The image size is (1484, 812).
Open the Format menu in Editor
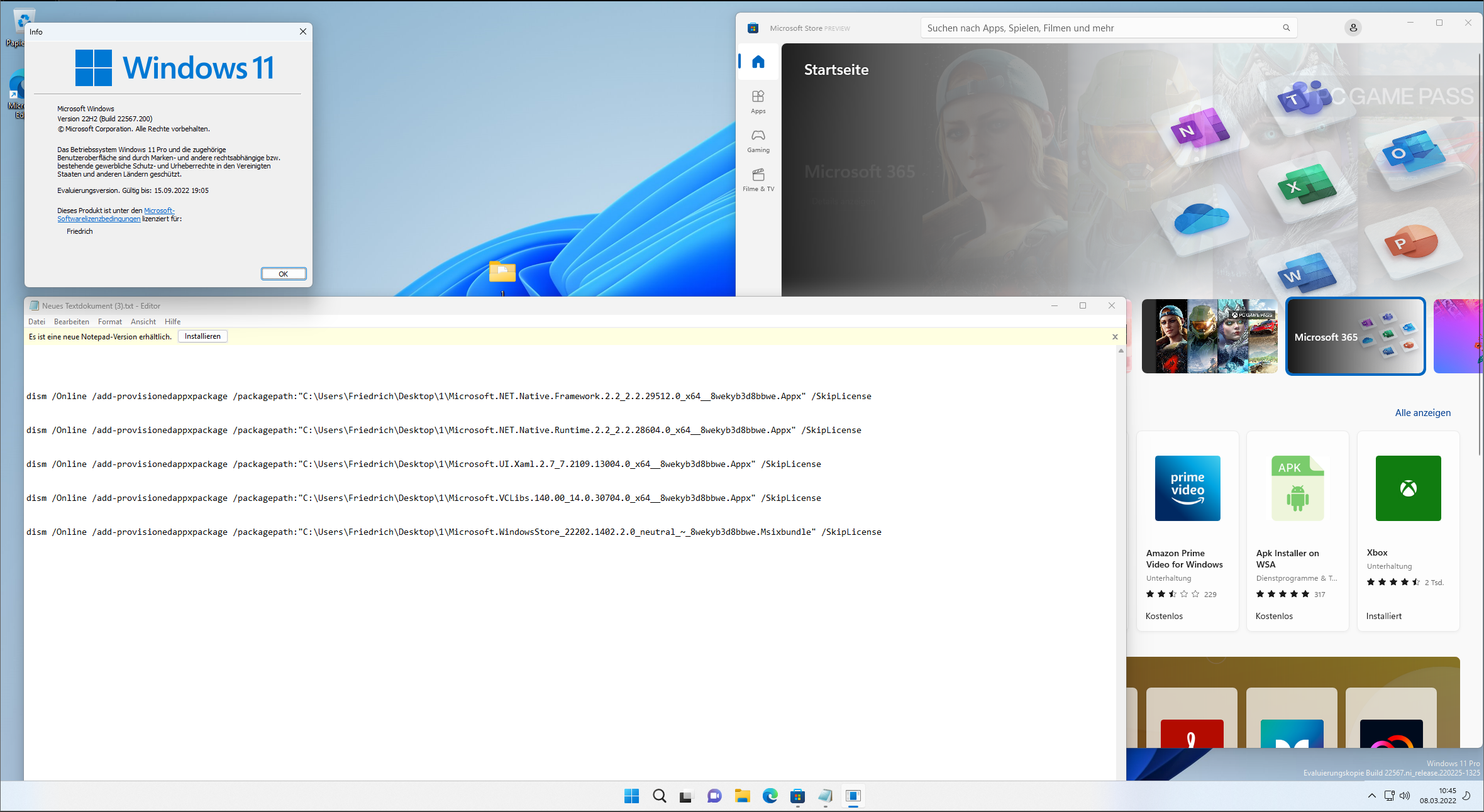tap(109, 321)
